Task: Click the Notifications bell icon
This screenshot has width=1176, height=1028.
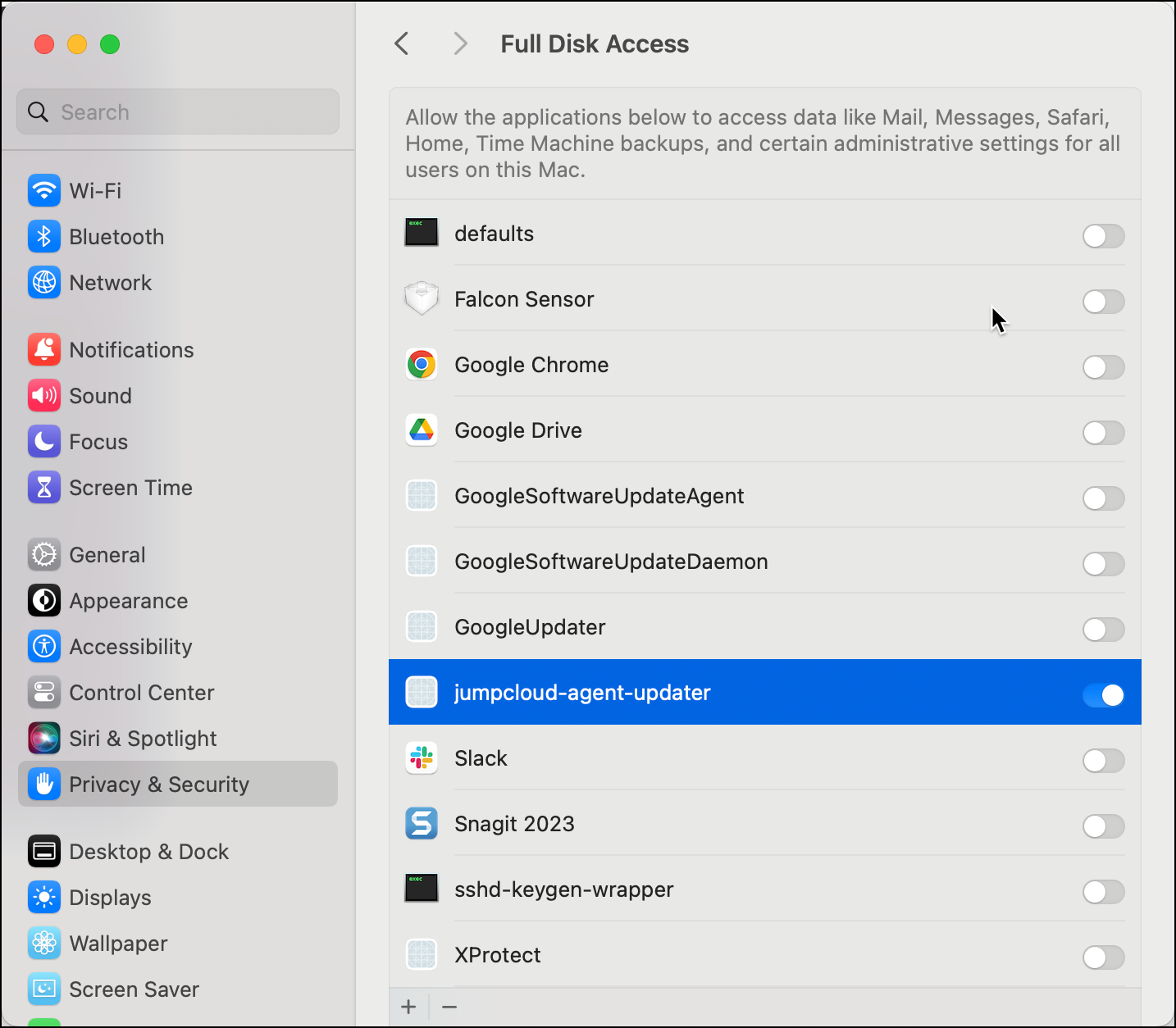Action: (x=44, y=349)
